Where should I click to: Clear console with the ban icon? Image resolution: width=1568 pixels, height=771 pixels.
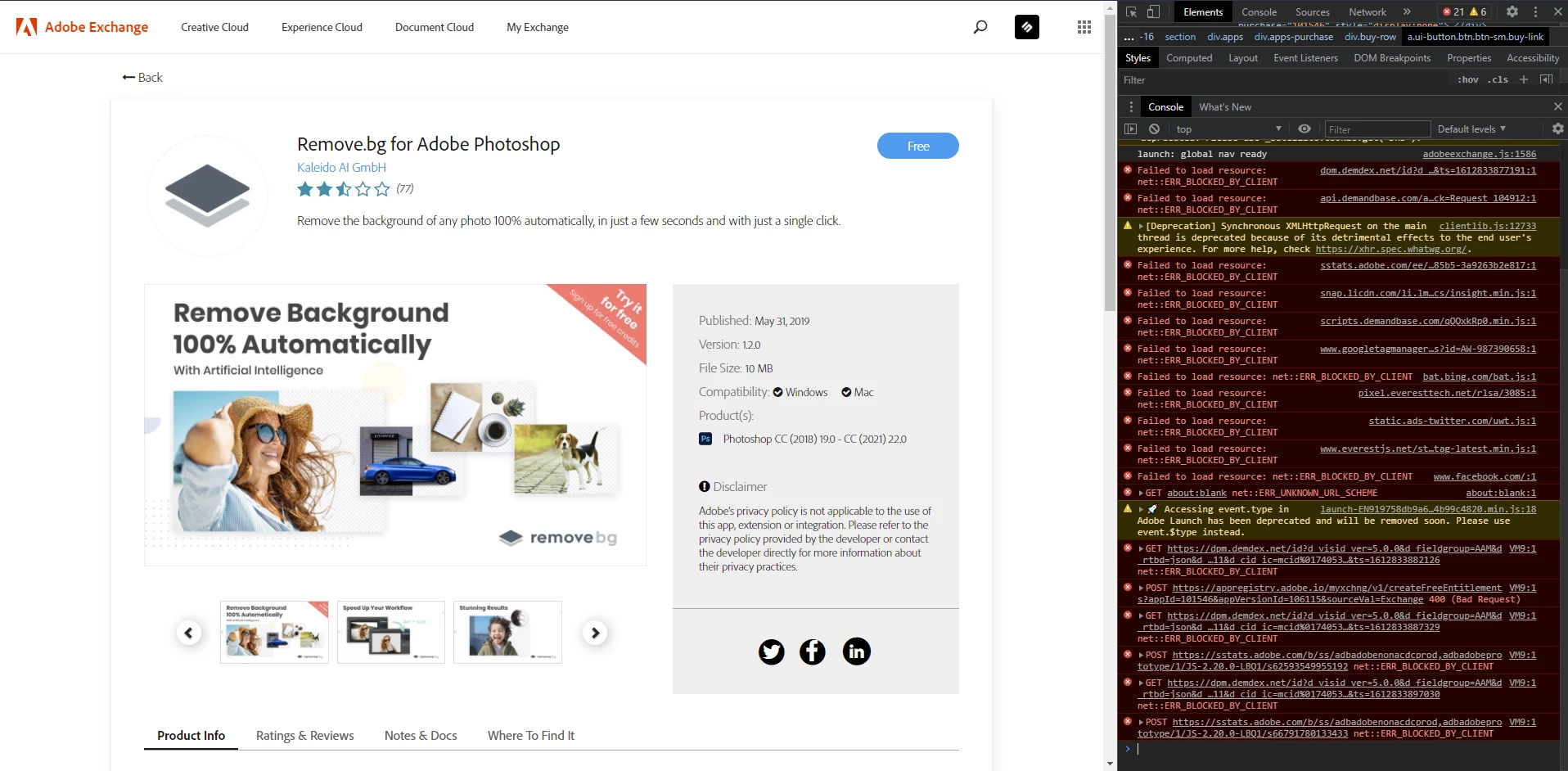pyautogui.click(x=1154, y=129)
